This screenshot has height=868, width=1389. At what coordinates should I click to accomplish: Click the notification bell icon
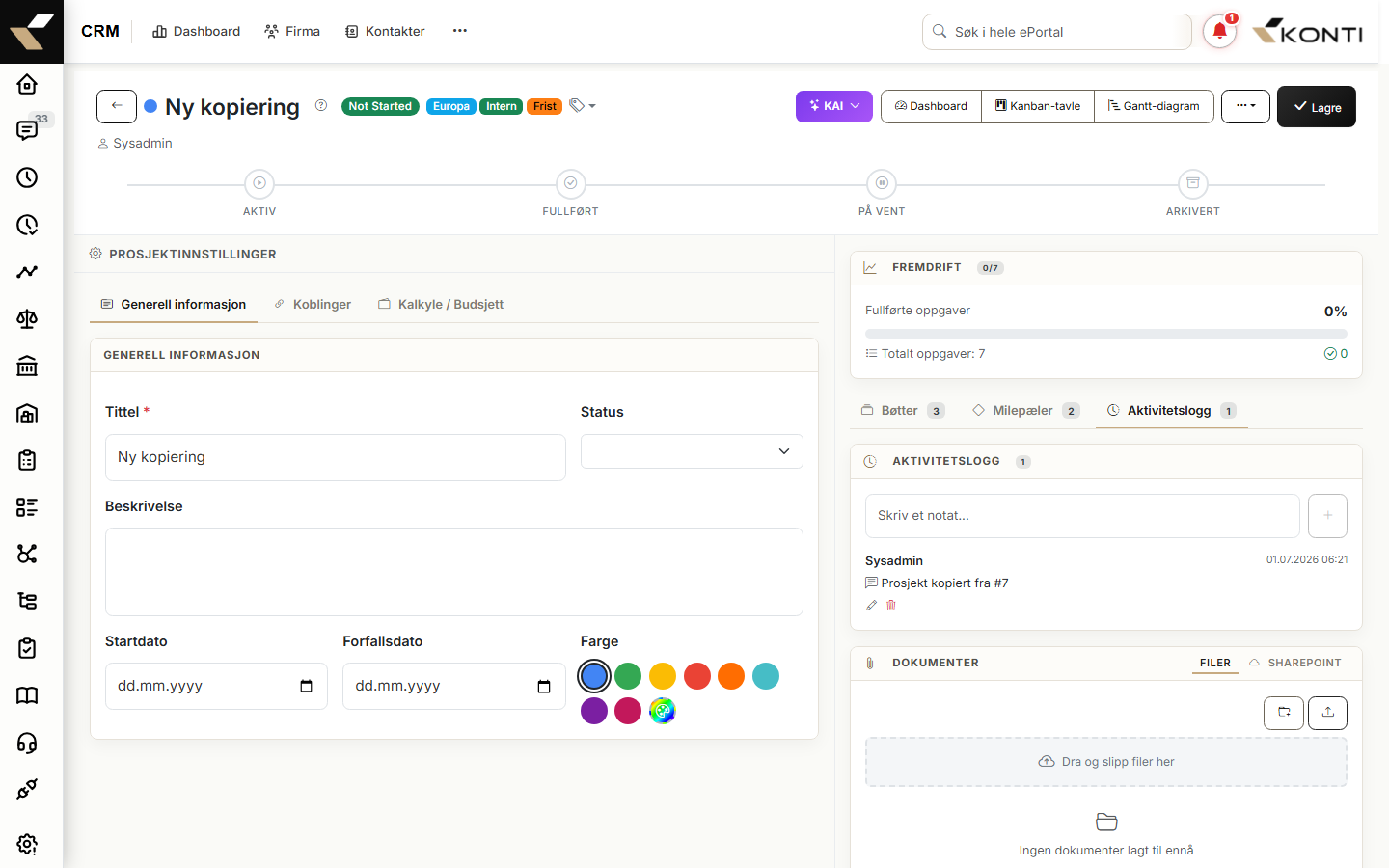pos(1219,32)
